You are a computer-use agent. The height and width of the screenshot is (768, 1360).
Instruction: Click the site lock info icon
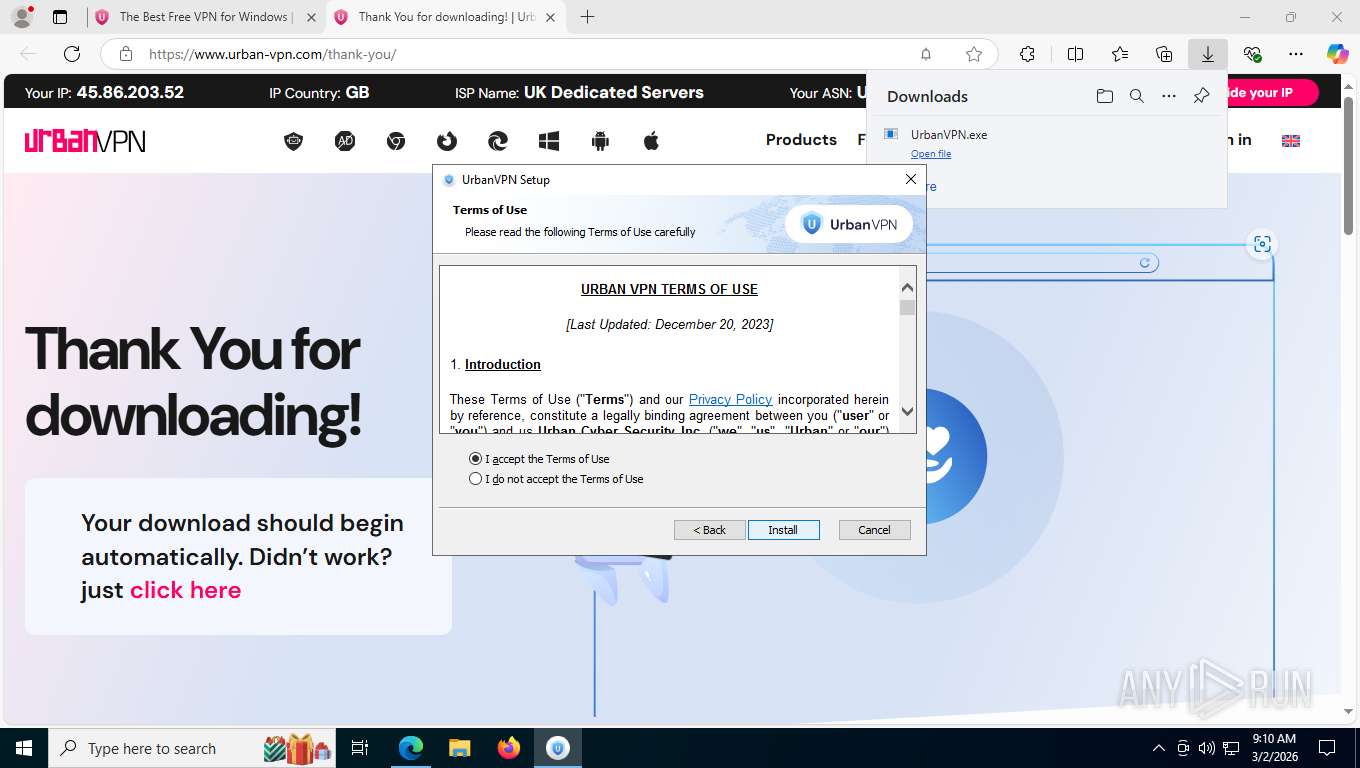coord(126,54)
